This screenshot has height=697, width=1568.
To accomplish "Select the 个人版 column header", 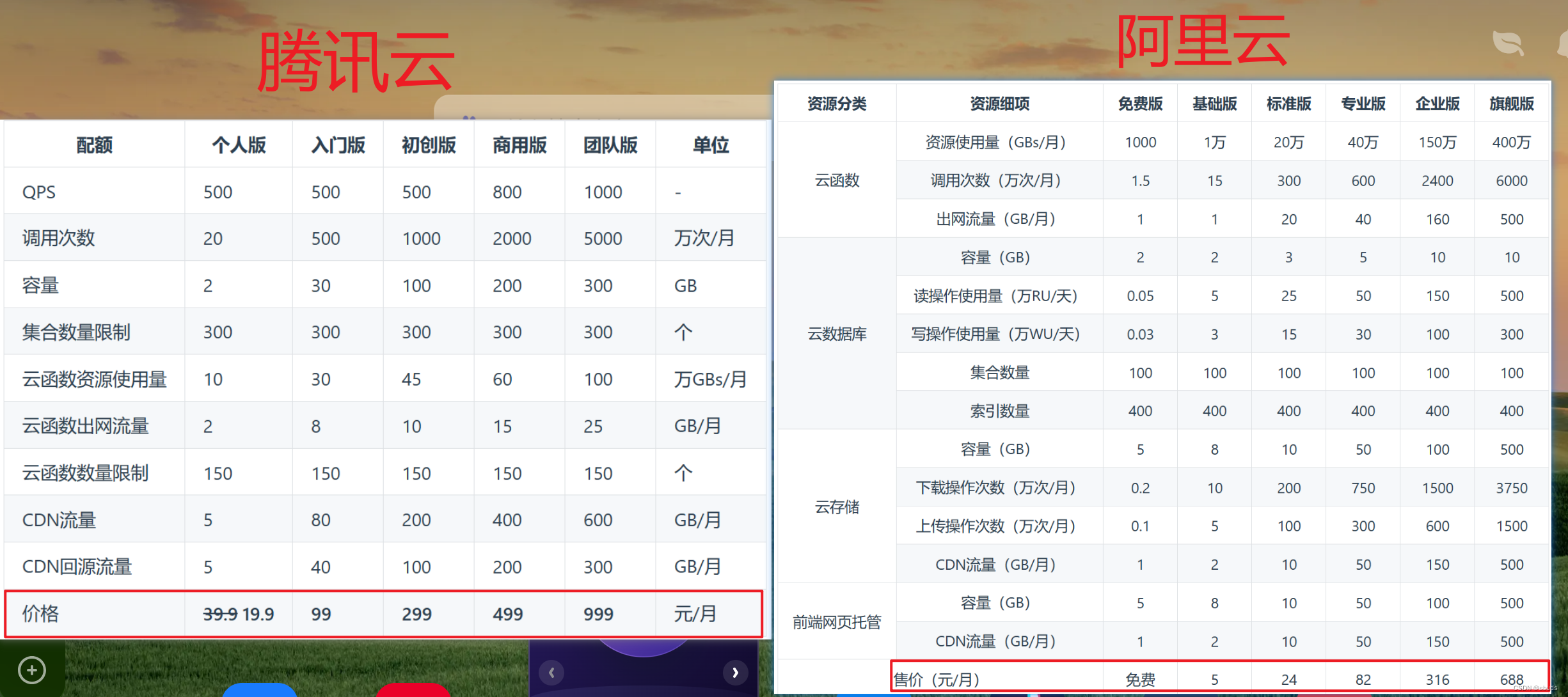I will tap(239, 145).
